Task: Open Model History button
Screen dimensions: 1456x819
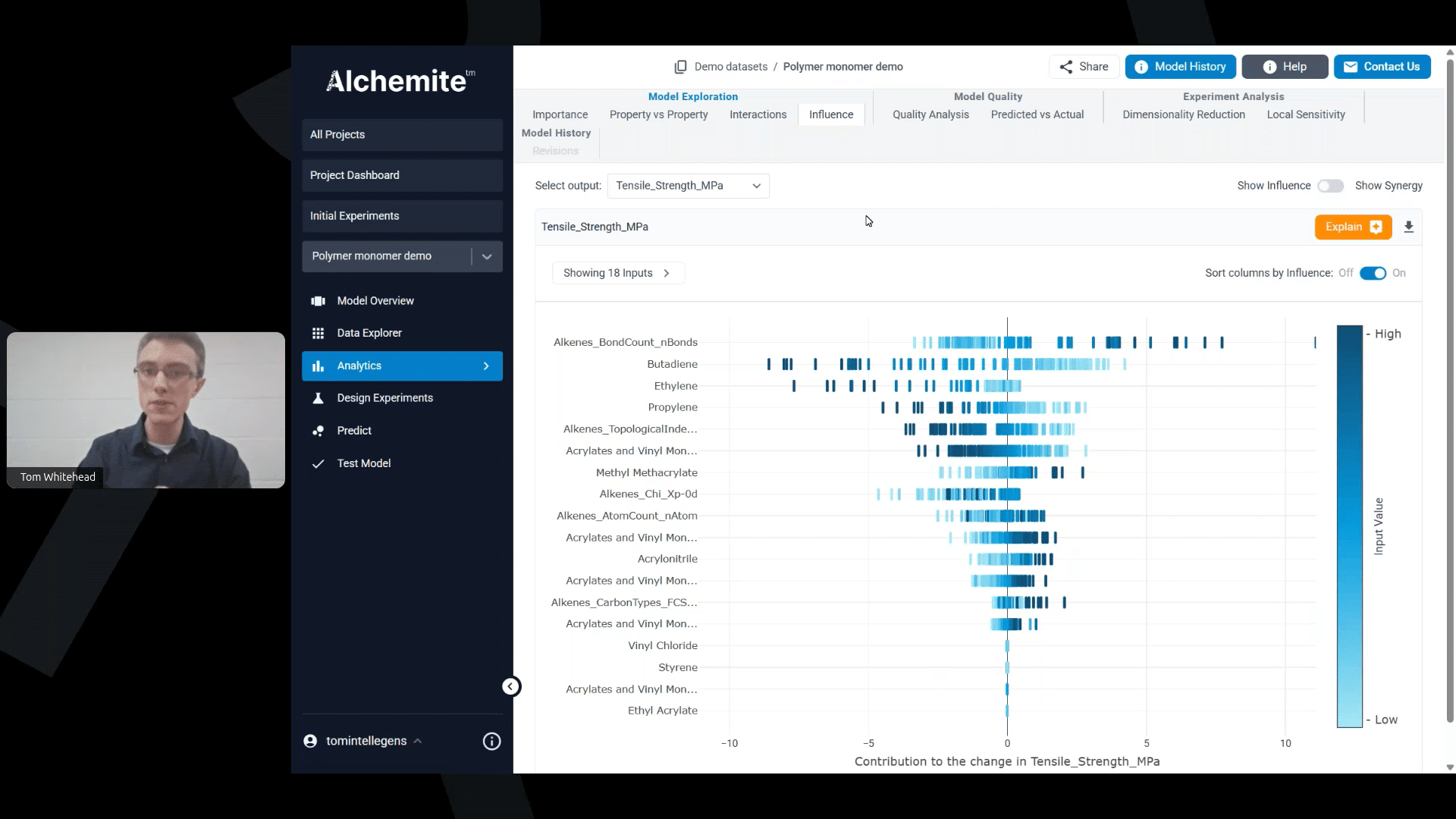Action: pyautogui.click(x=1180, y=67)
